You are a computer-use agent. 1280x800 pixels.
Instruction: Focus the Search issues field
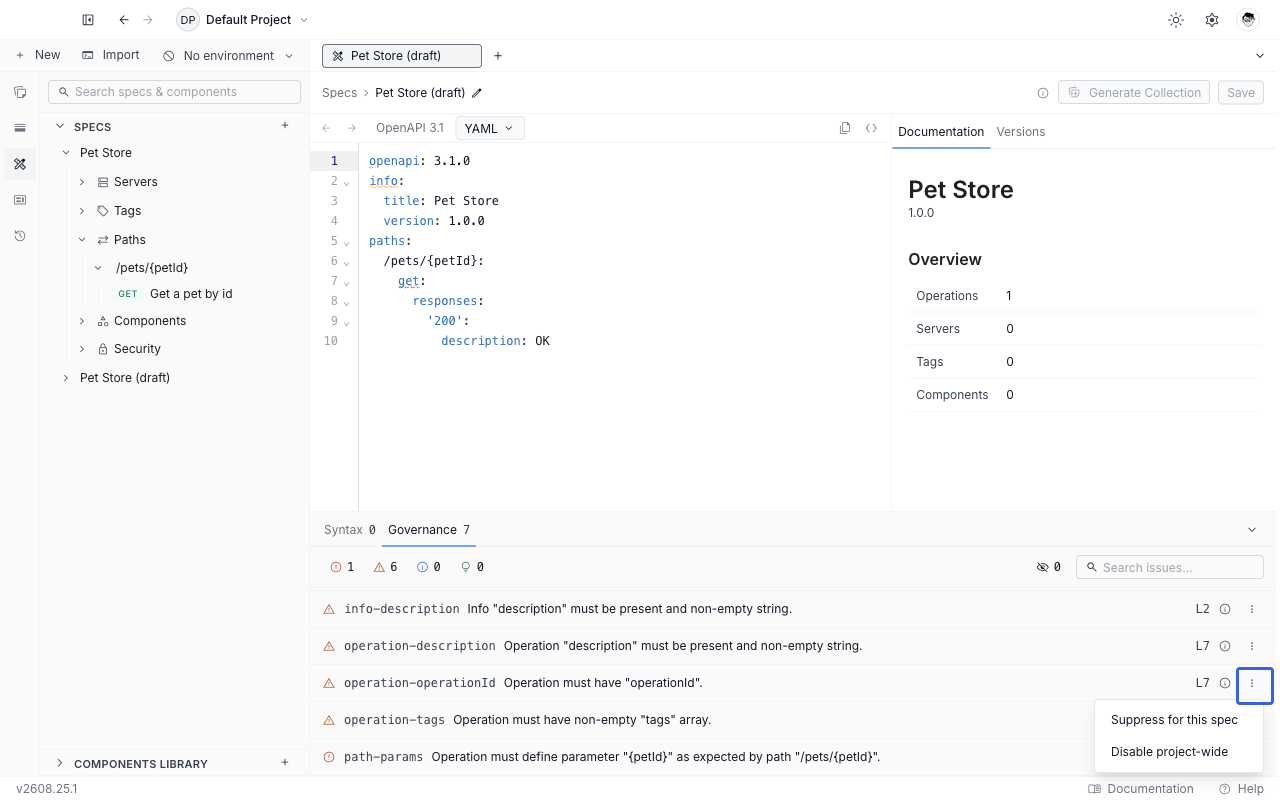(1170, 567)
